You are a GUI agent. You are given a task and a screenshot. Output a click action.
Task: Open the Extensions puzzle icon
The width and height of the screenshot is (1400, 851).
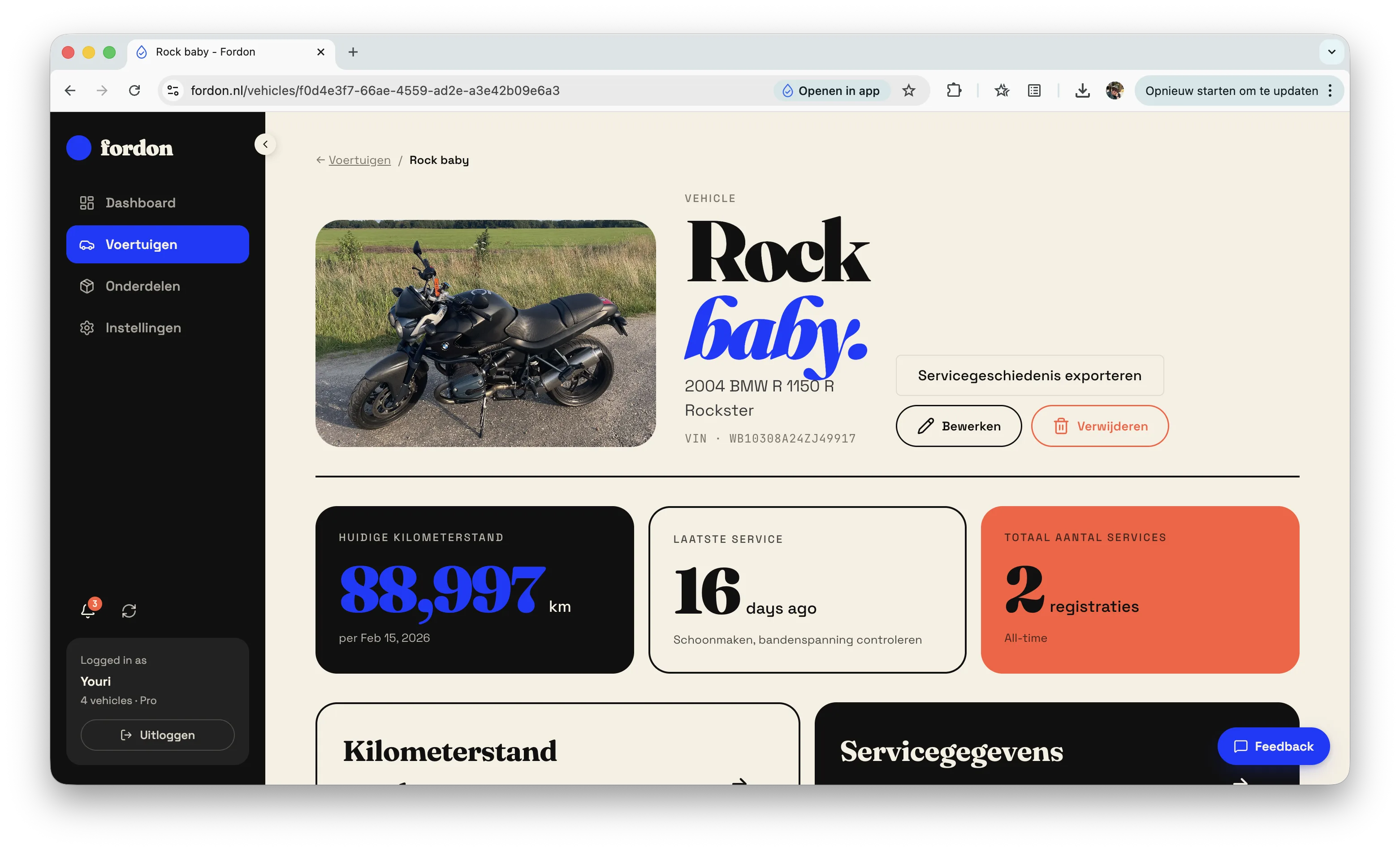[x=954, y=91]
